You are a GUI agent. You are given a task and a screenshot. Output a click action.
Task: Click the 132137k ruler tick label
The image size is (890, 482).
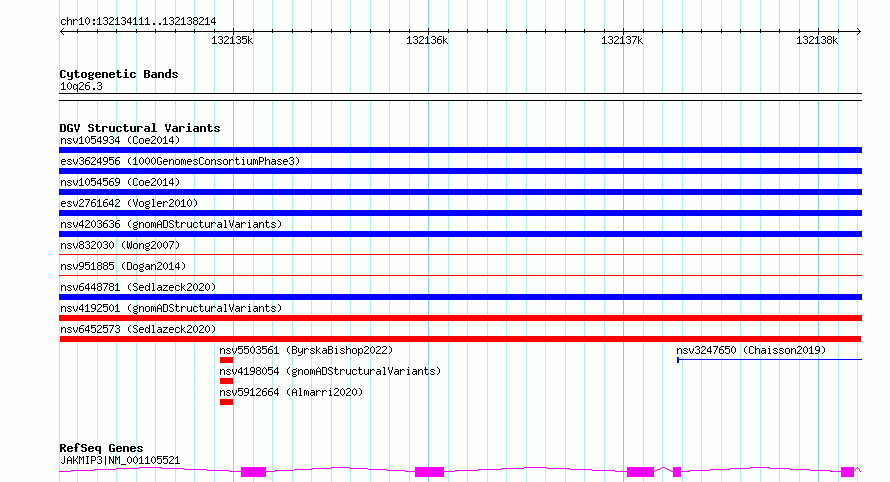pyautogui.click(x=622, y=40)
